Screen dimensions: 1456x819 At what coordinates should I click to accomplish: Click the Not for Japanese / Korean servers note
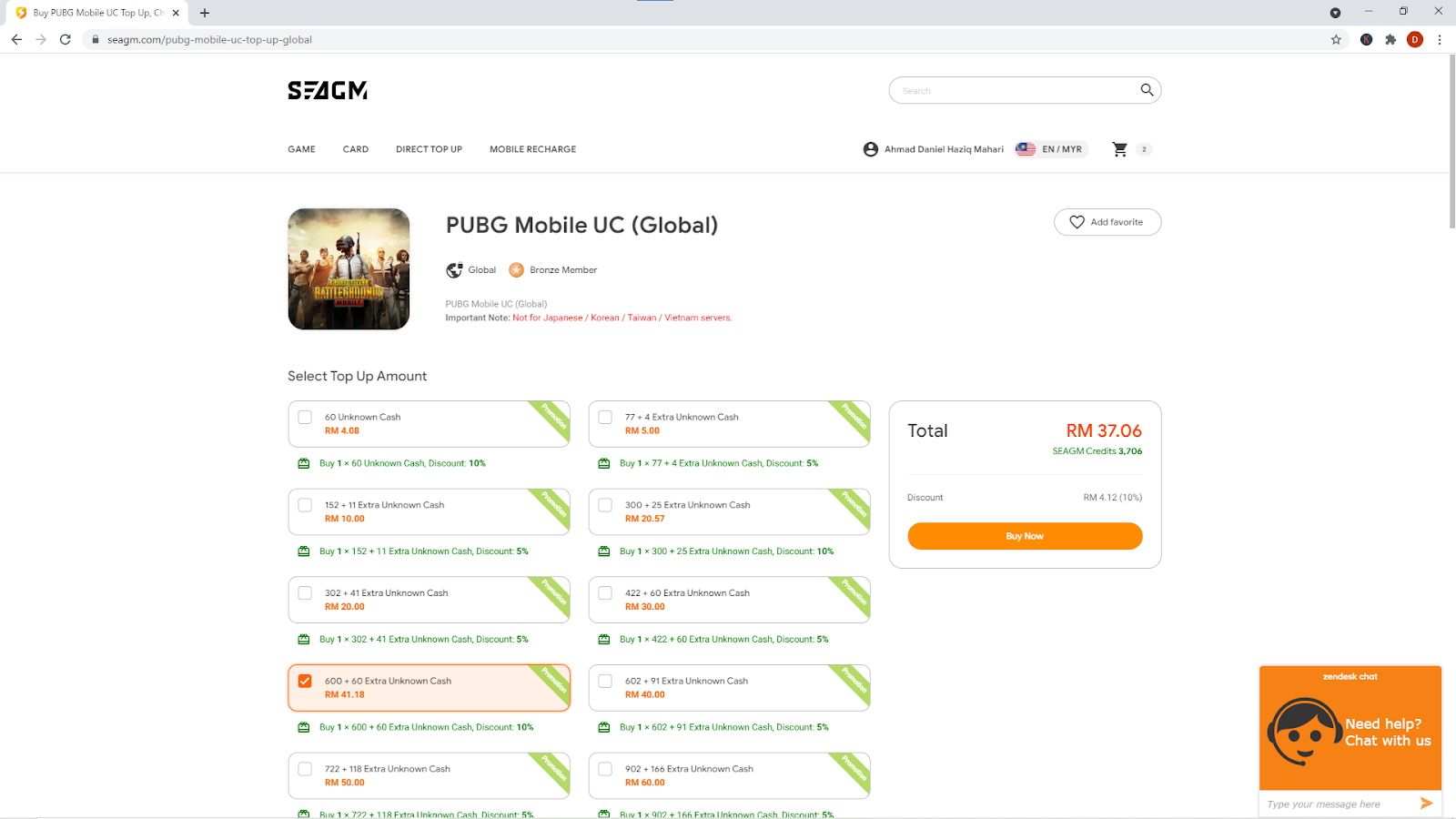pyautogui.click(x=622, y=318)
